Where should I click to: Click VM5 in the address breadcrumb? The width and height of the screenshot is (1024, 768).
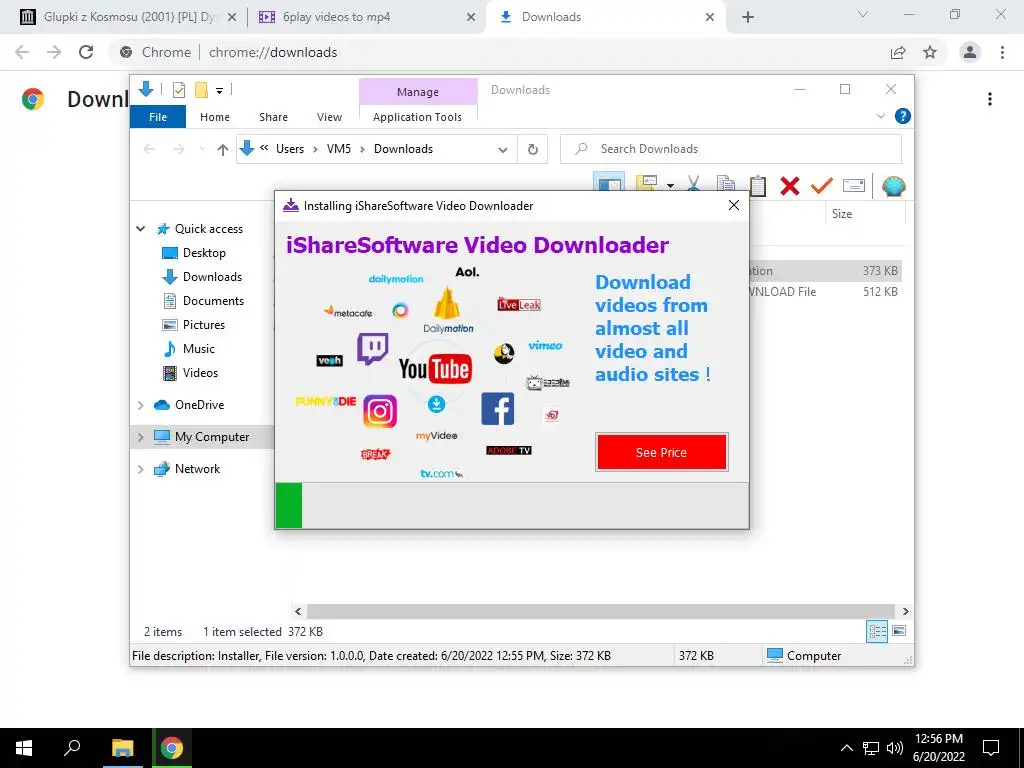339,149
